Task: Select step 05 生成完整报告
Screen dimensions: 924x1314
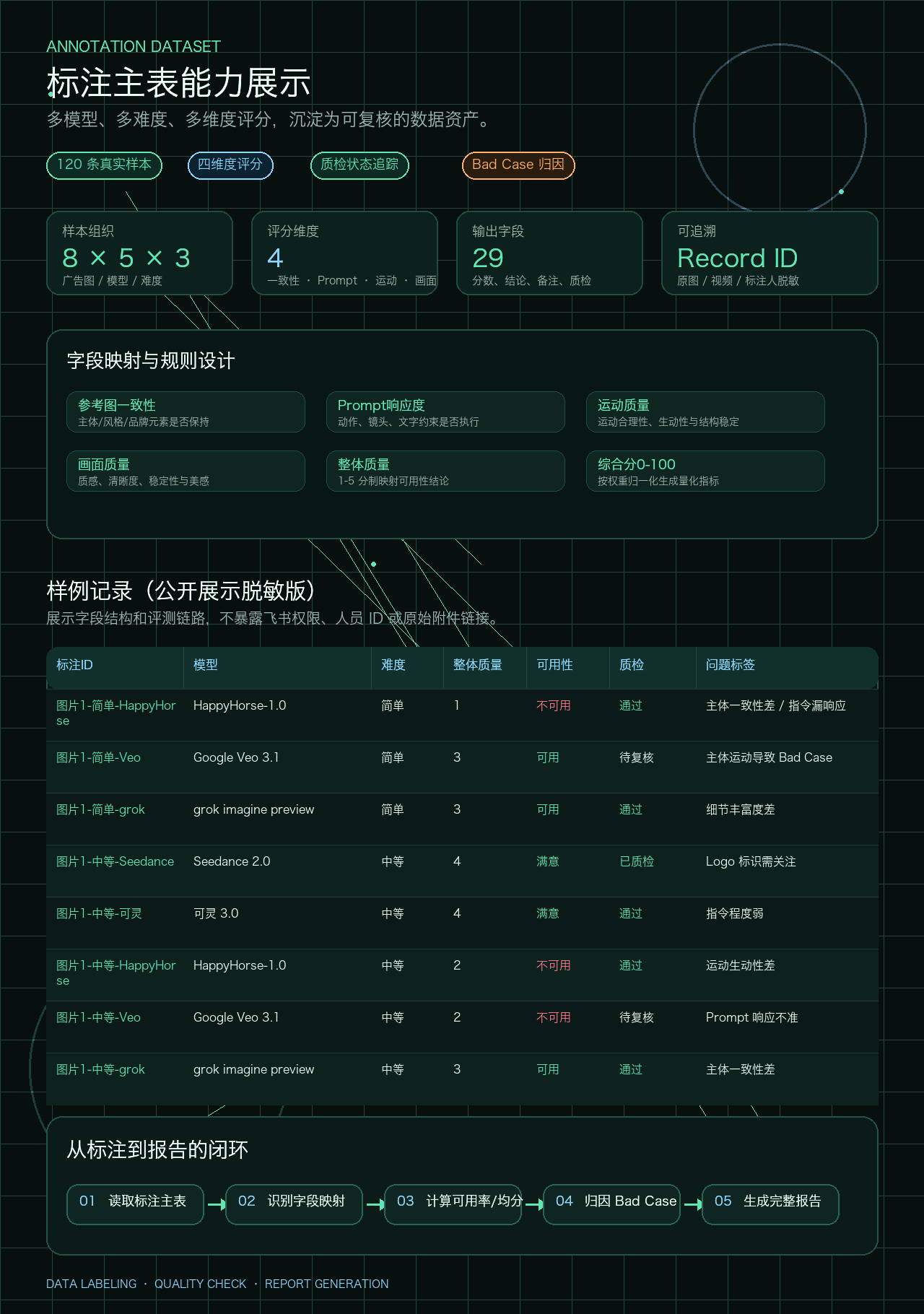Action: point(771,1204)
